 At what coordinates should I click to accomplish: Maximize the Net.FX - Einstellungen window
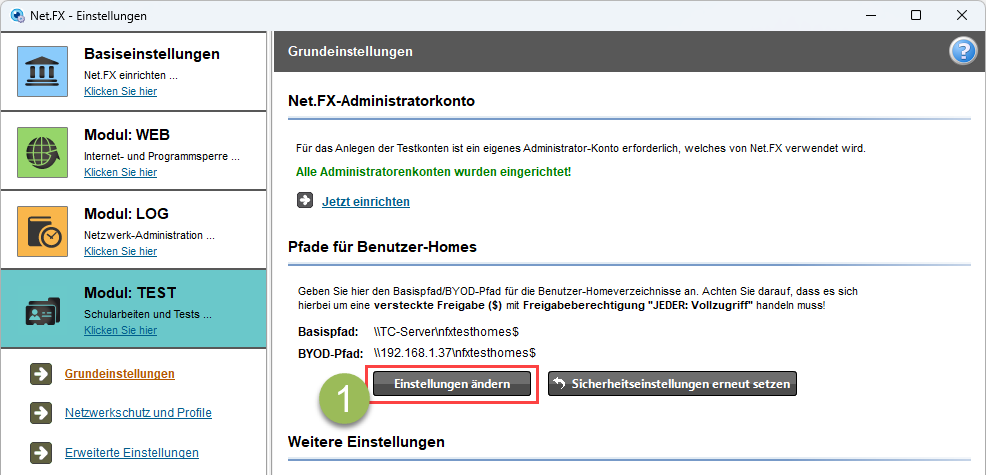click(x=916, y=15)
